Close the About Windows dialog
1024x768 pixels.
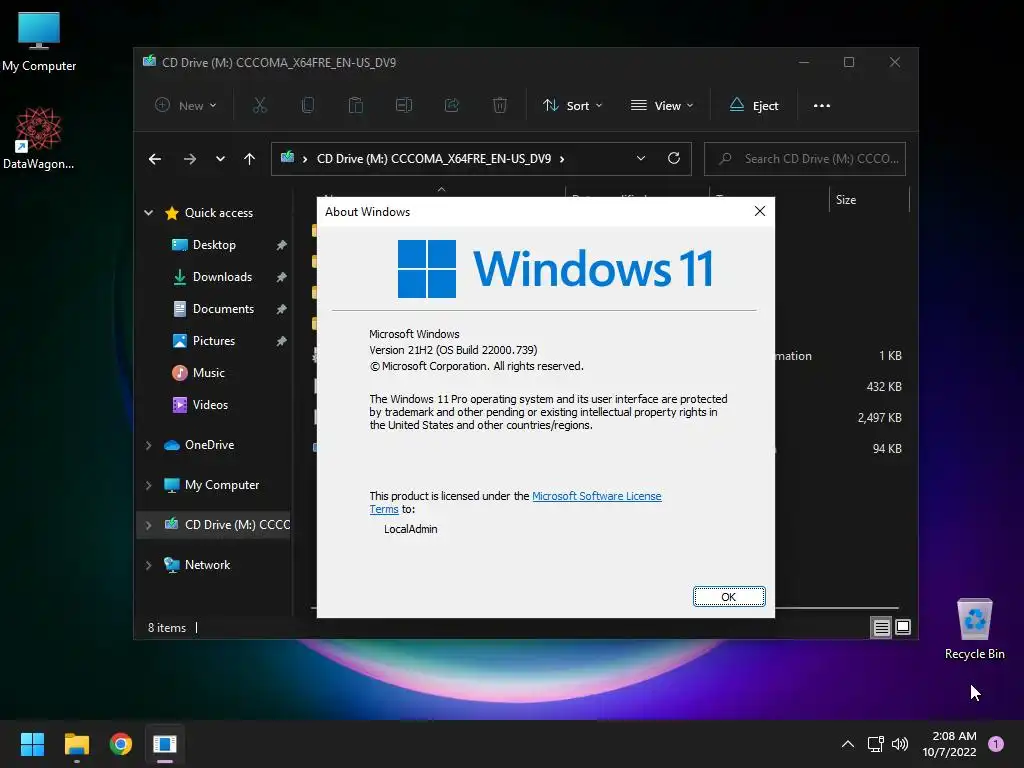click(760, 211)
